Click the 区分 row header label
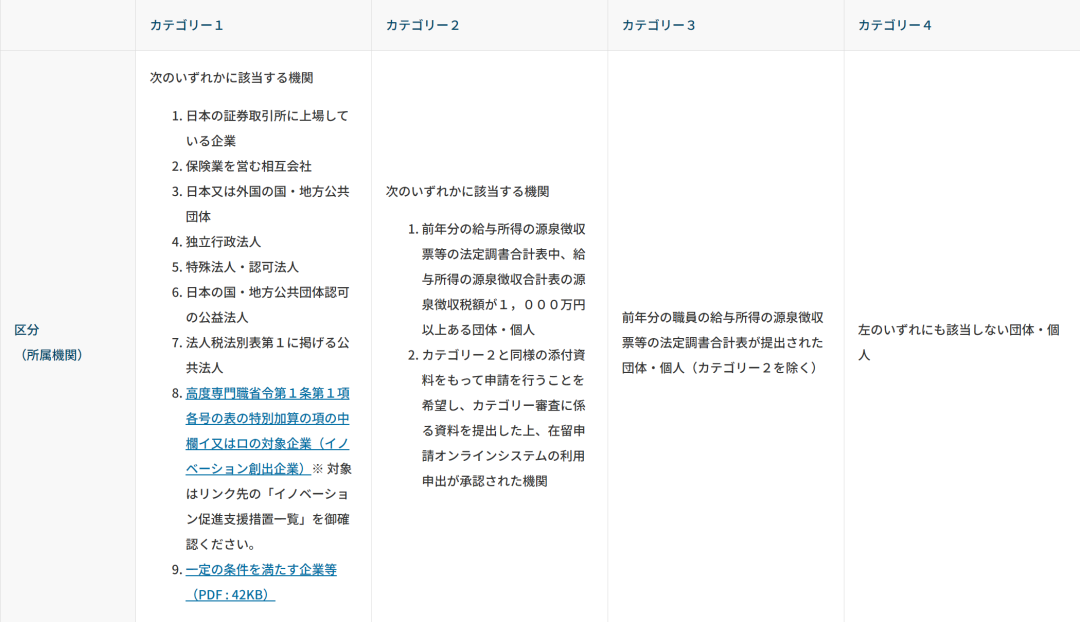This screenshot has width=1080, height=622. (x=27, y=329)
